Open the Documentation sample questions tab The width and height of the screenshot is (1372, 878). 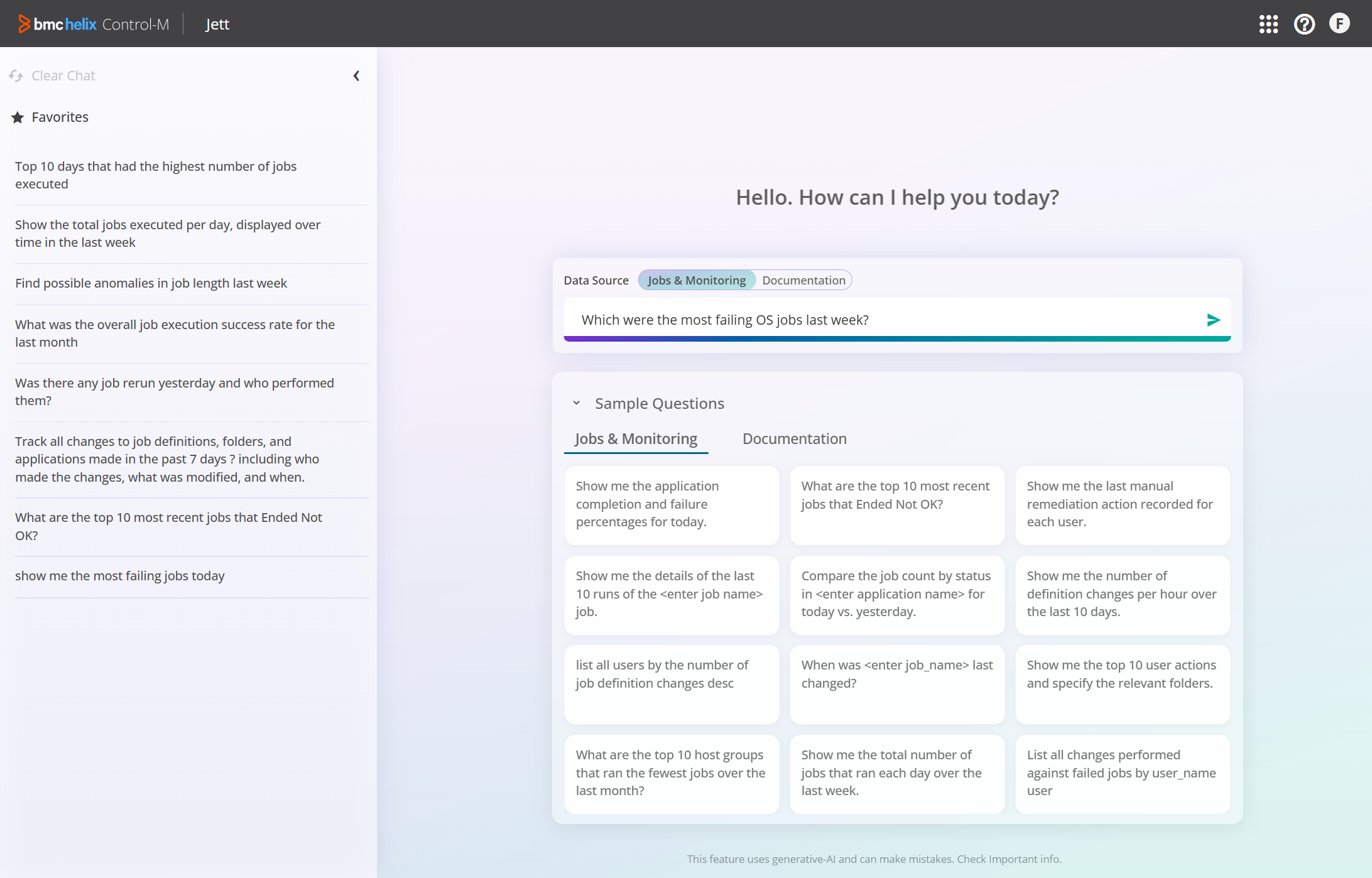coord(794,439)
